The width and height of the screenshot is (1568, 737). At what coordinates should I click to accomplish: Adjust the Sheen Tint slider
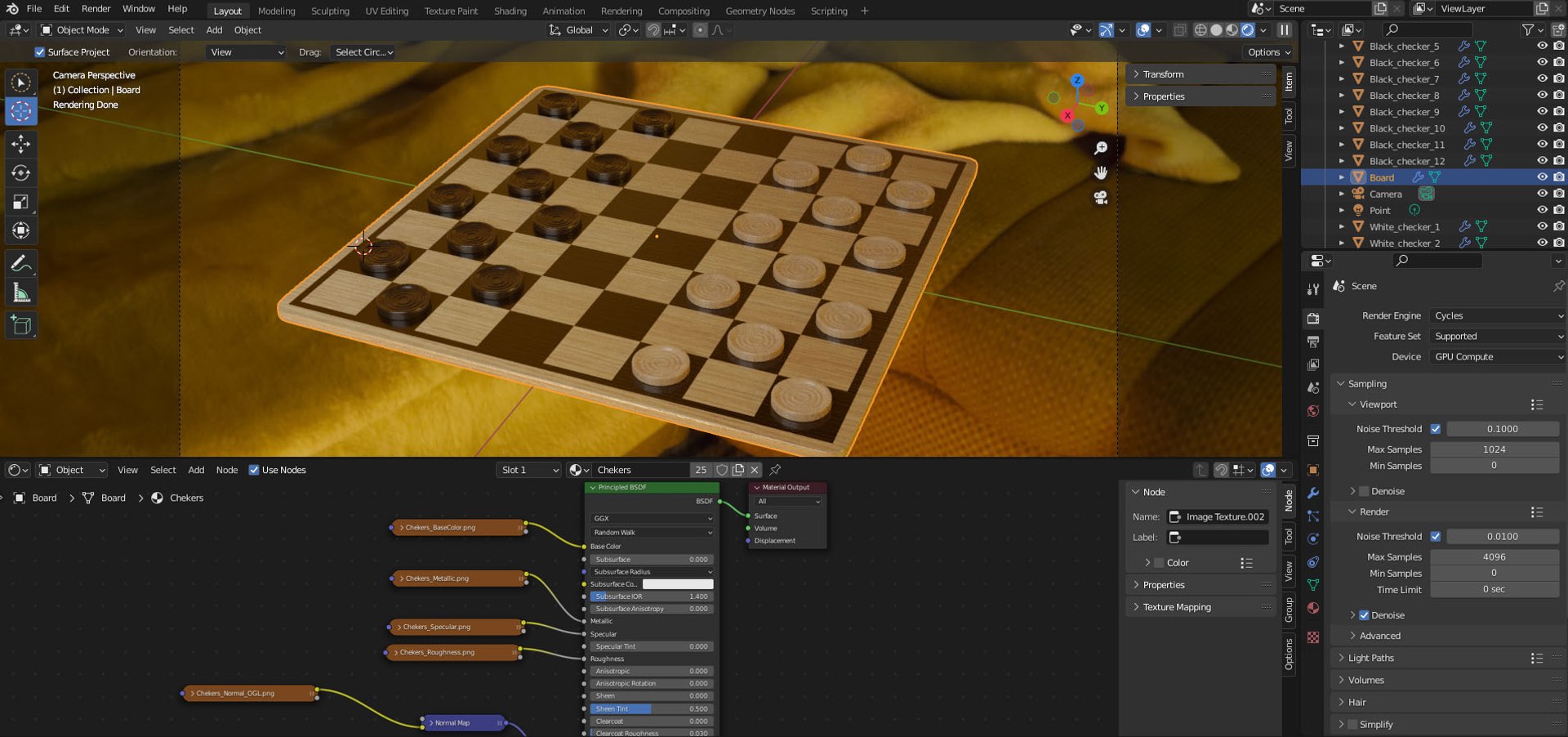tap(651, 709)
